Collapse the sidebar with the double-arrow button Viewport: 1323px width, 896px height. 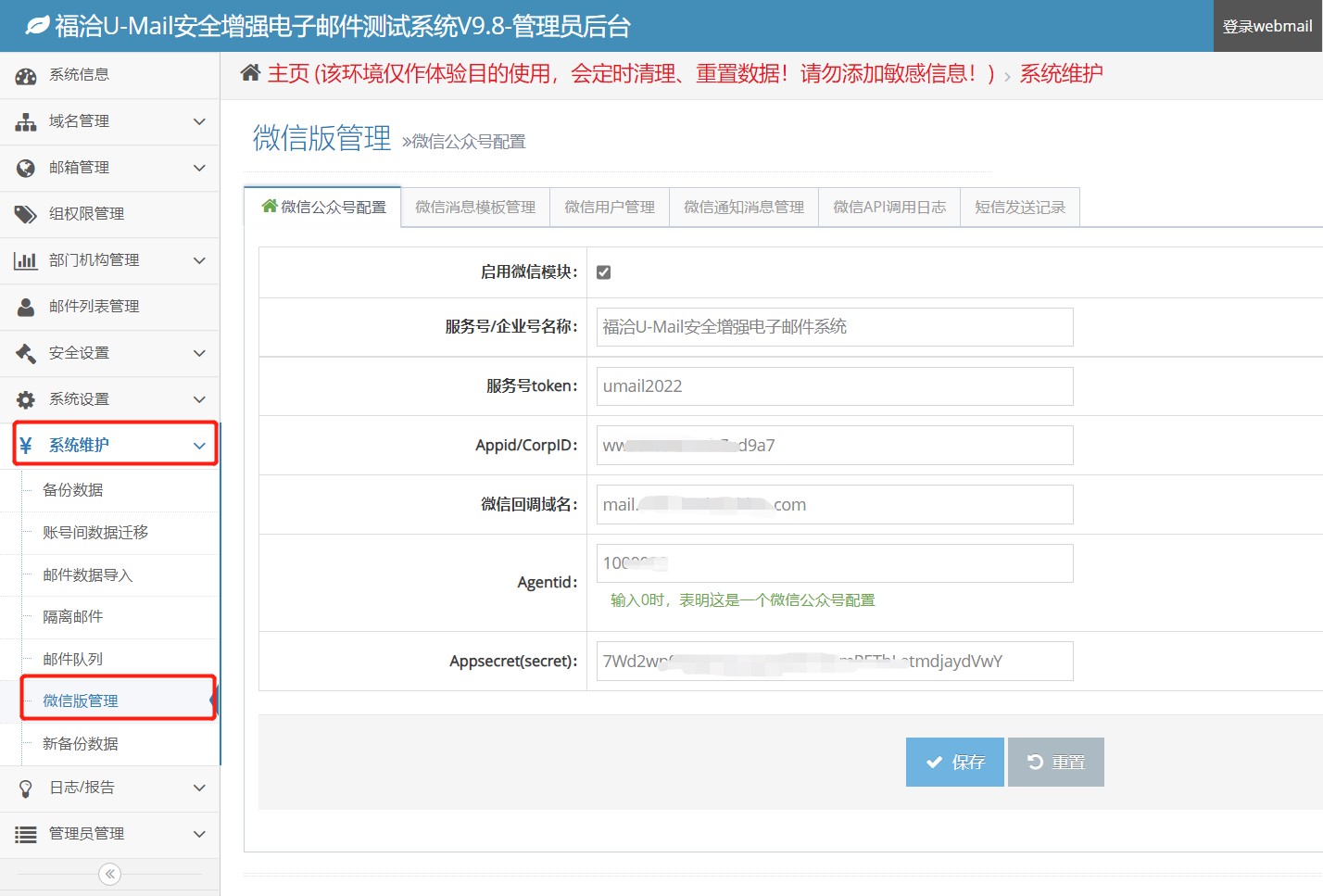[x=109, y=874]
